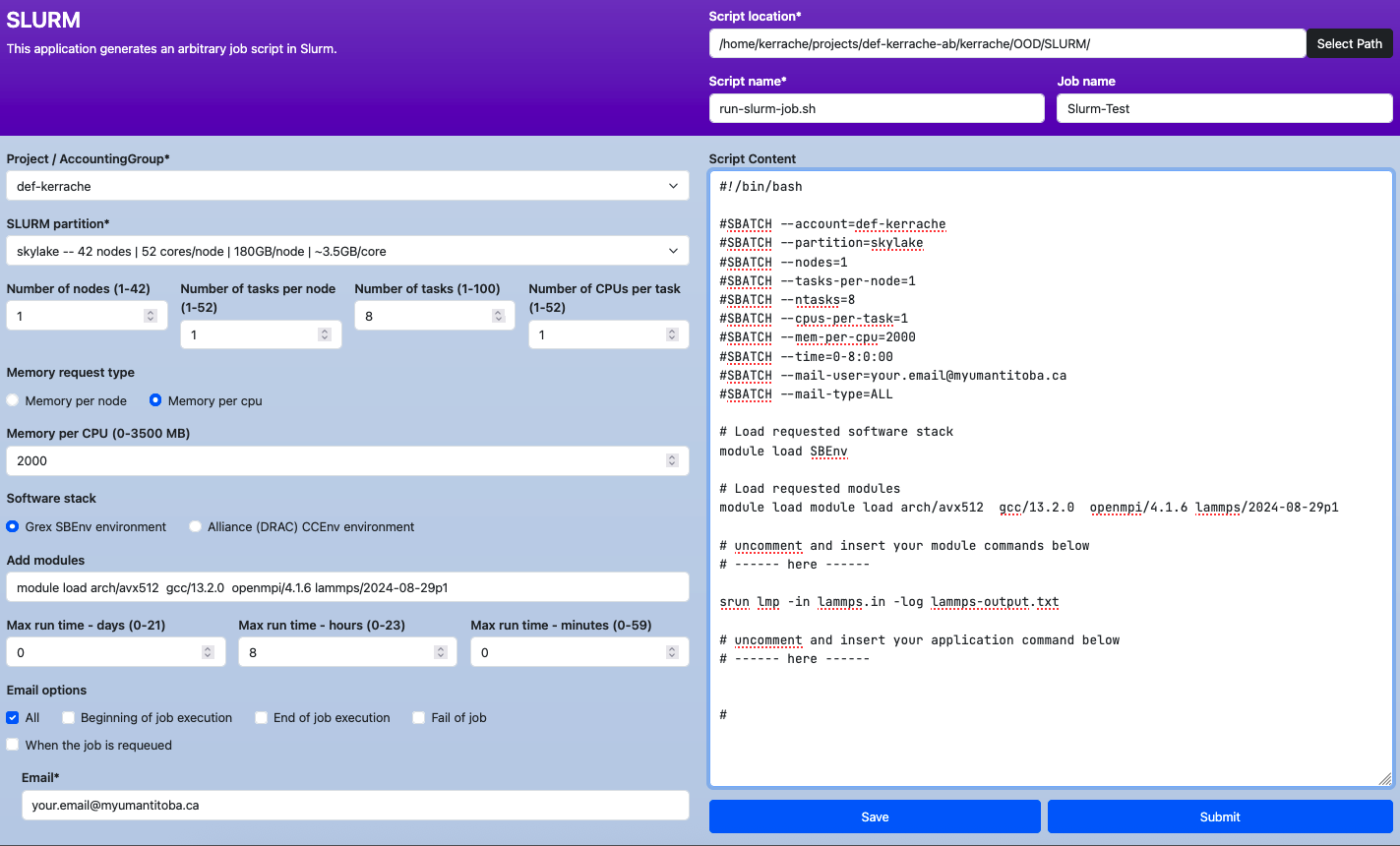Screen dimensions: 1400x846
Task: Click the CPUs per task stepper arrows
Action: [672, 334]
